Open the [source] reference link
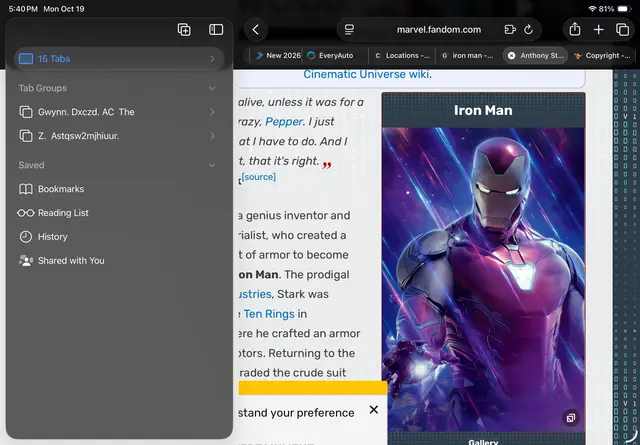Screen dimensions: 640x445 click(258, 177)
